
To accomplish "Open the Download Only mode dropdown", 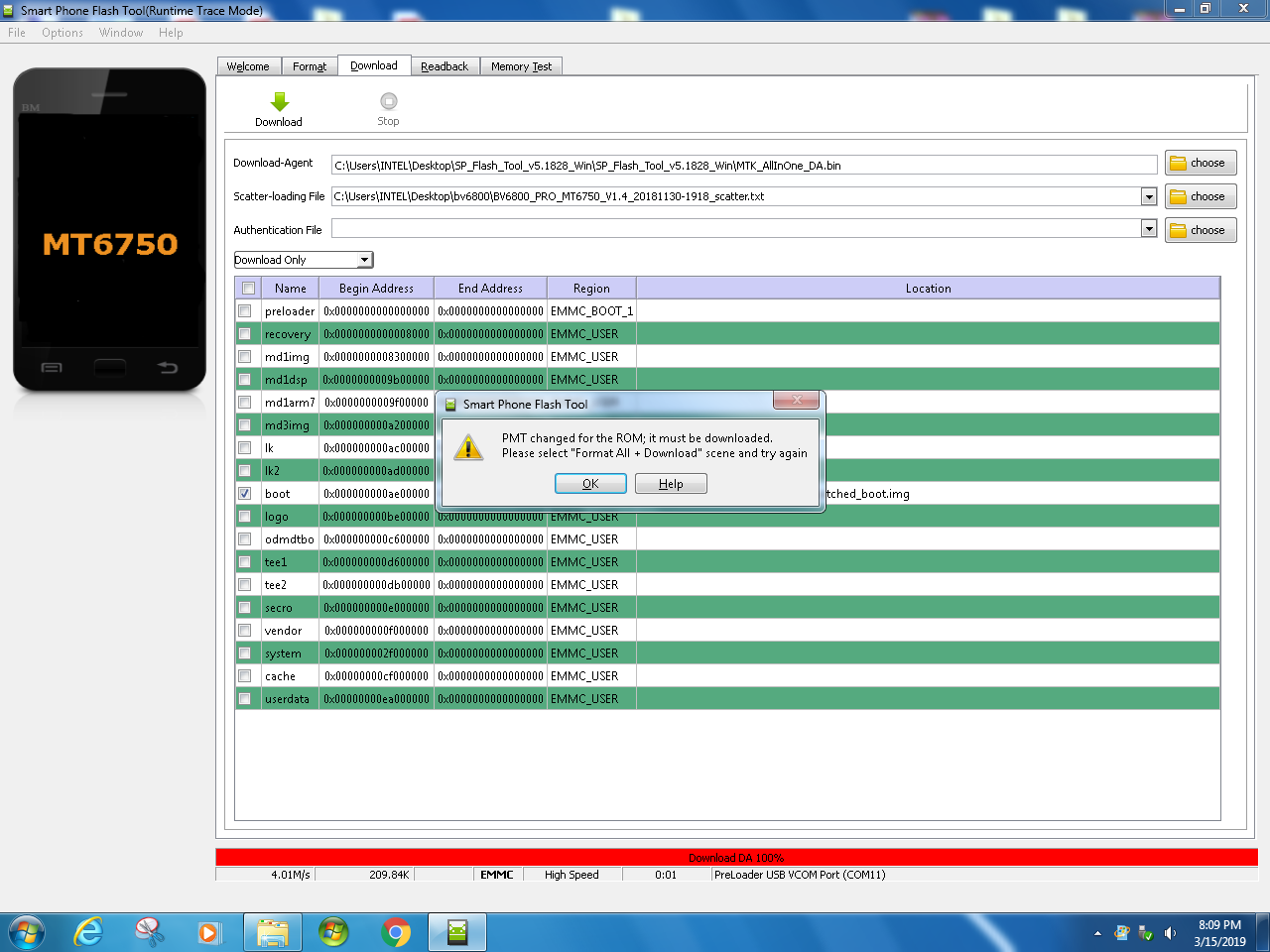I will 304,260.
